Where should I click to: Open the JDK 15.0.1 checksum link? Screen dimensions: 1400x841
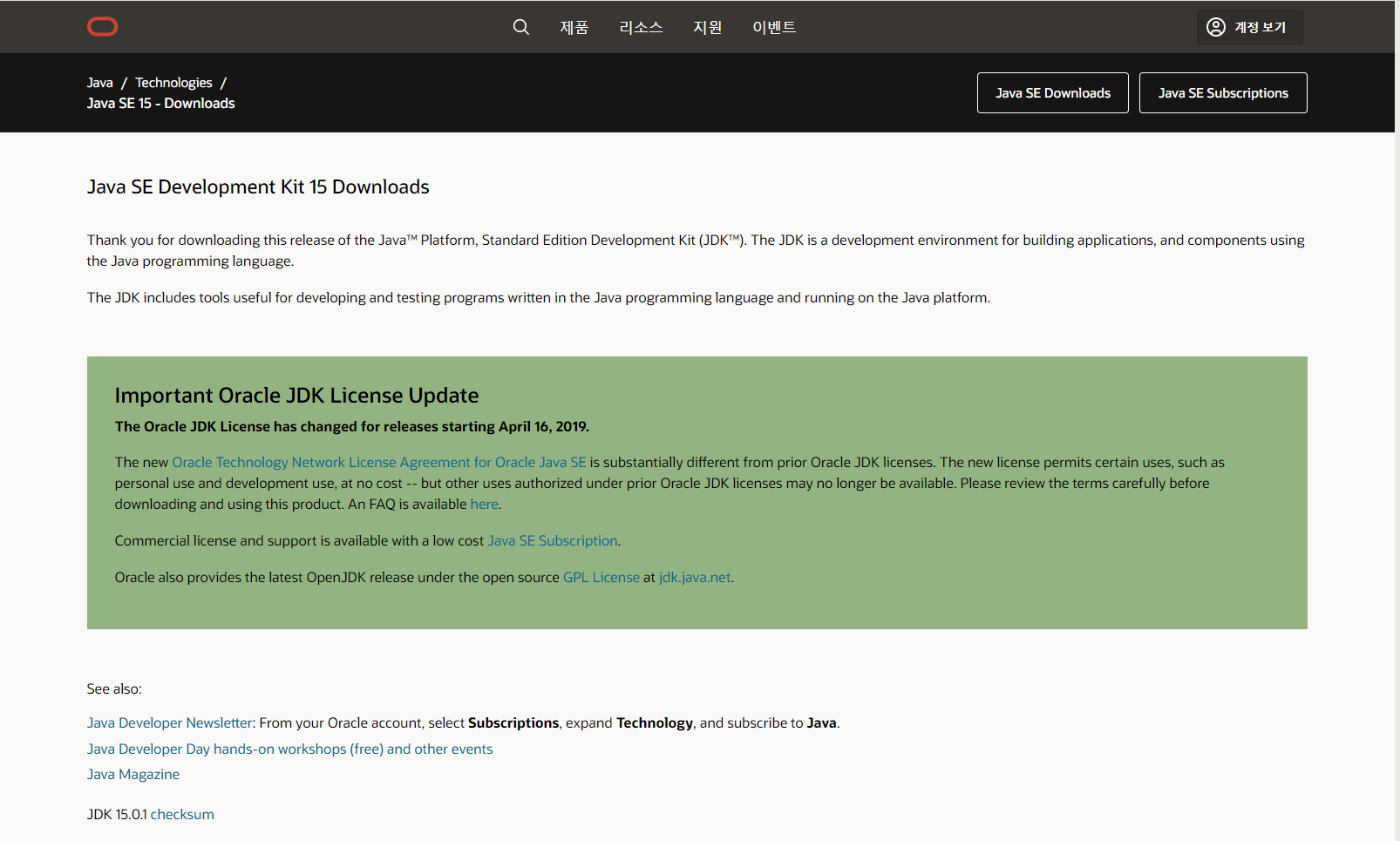pyautogui.click(x=182, y=814)
